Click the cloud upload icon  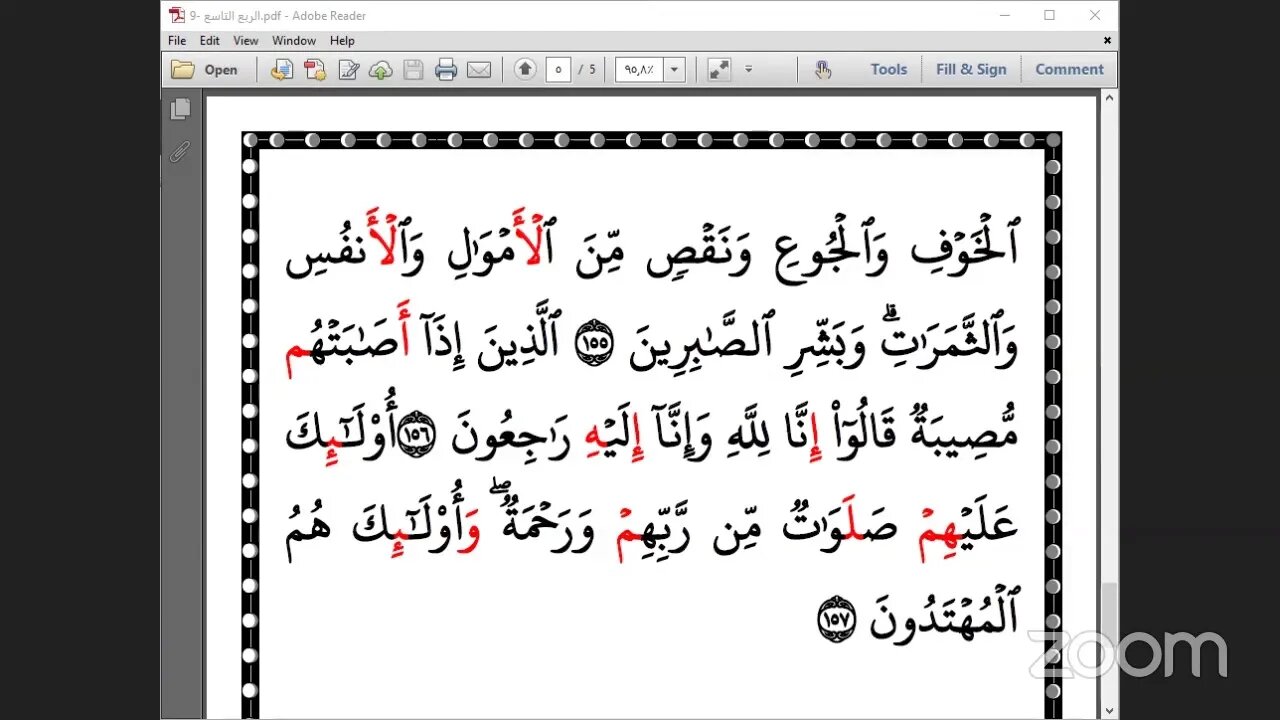coord(380,69)
